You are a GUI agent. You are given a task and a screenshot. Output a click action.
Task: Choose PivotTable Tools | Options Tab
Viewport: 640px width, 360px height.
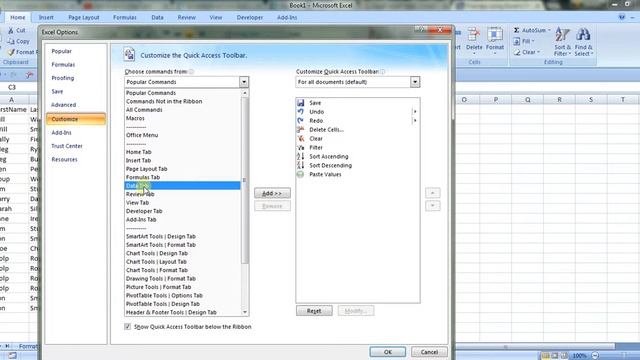point(182,296)
